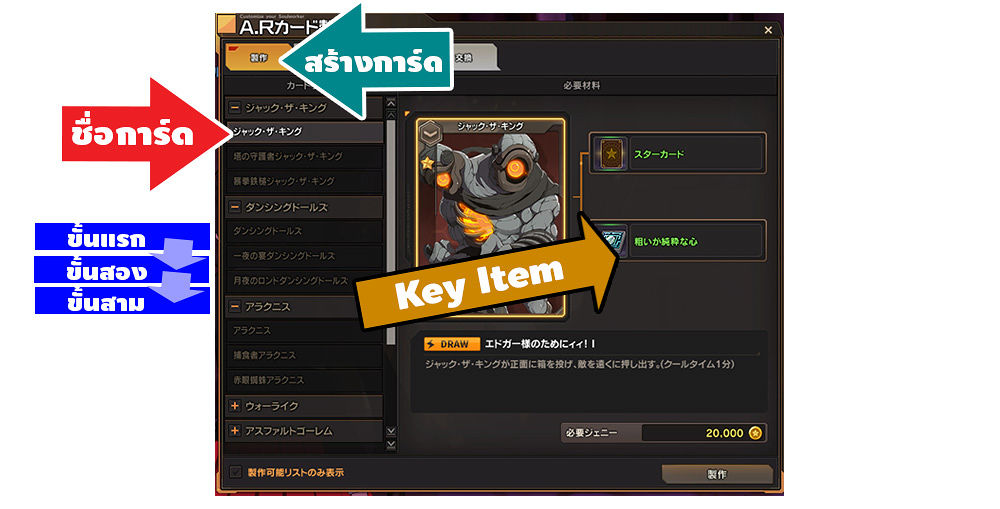
Task: Switch to the 製作 tab
Action: tap(258, 57)
